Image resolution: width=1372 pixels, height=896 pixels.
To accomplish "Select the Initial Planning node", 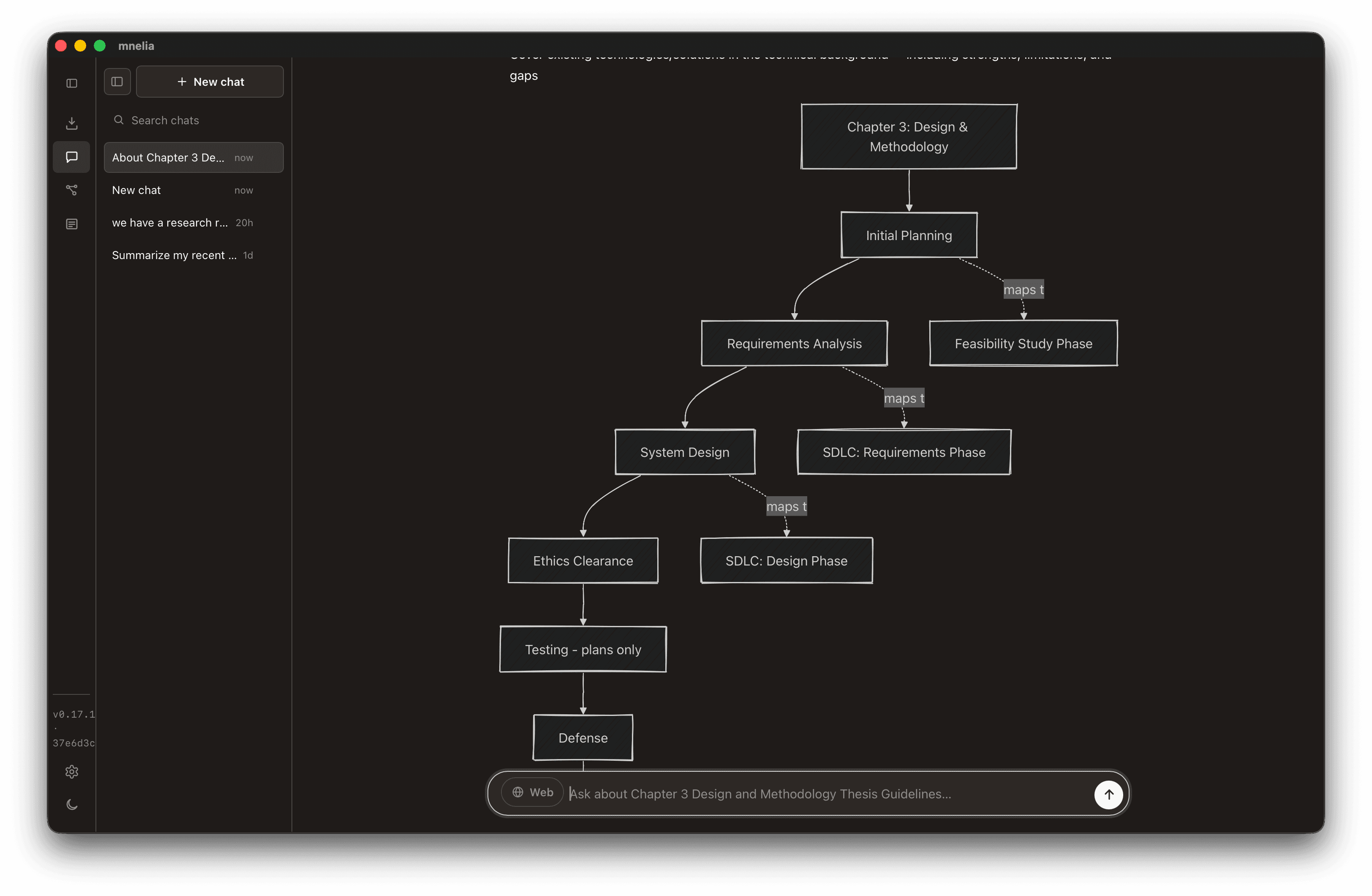I will 909,235.
